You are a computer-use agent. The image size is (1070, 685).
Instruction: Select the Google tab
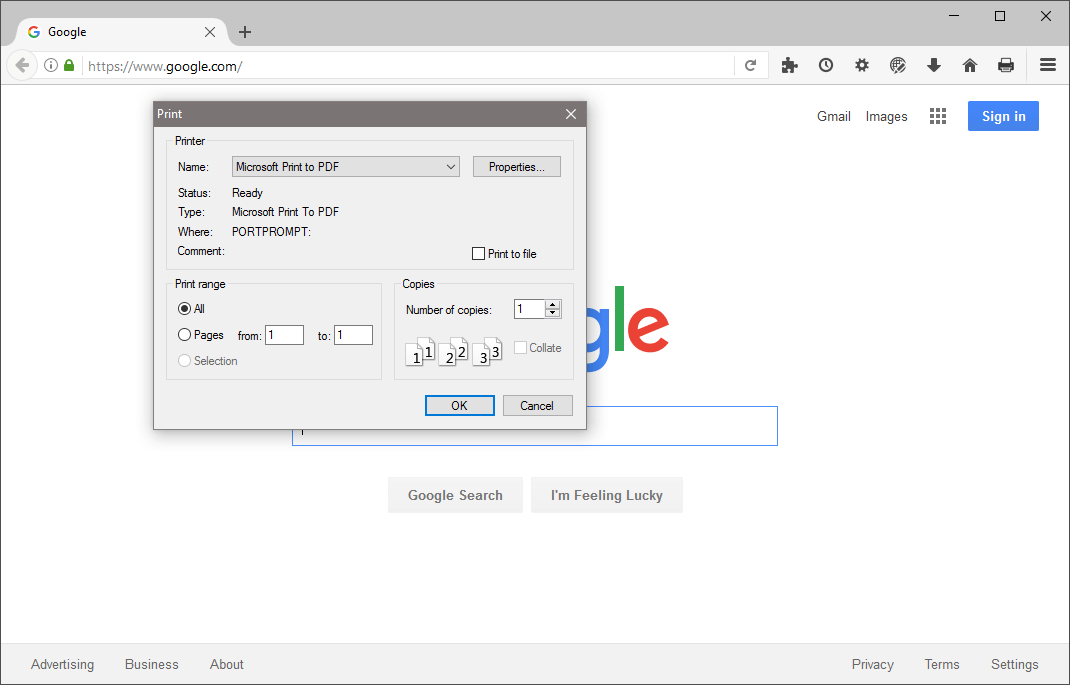point(121,32)
